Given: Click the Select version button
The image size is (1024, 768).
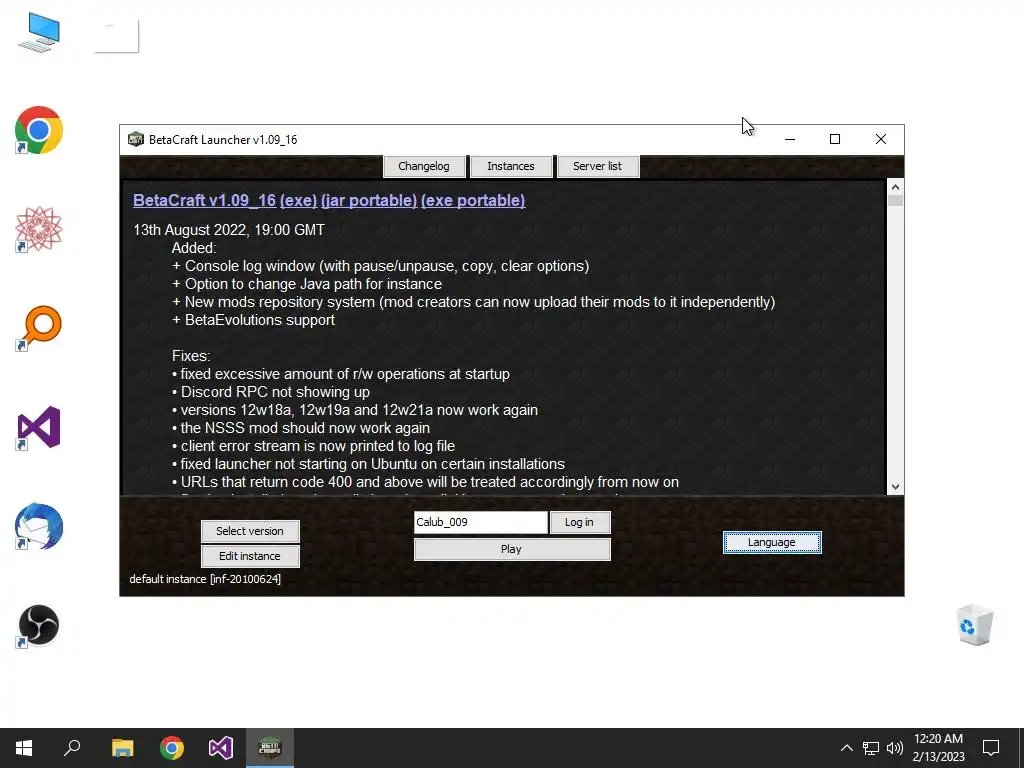Looking at the screenshot, I should coord(250,531).
